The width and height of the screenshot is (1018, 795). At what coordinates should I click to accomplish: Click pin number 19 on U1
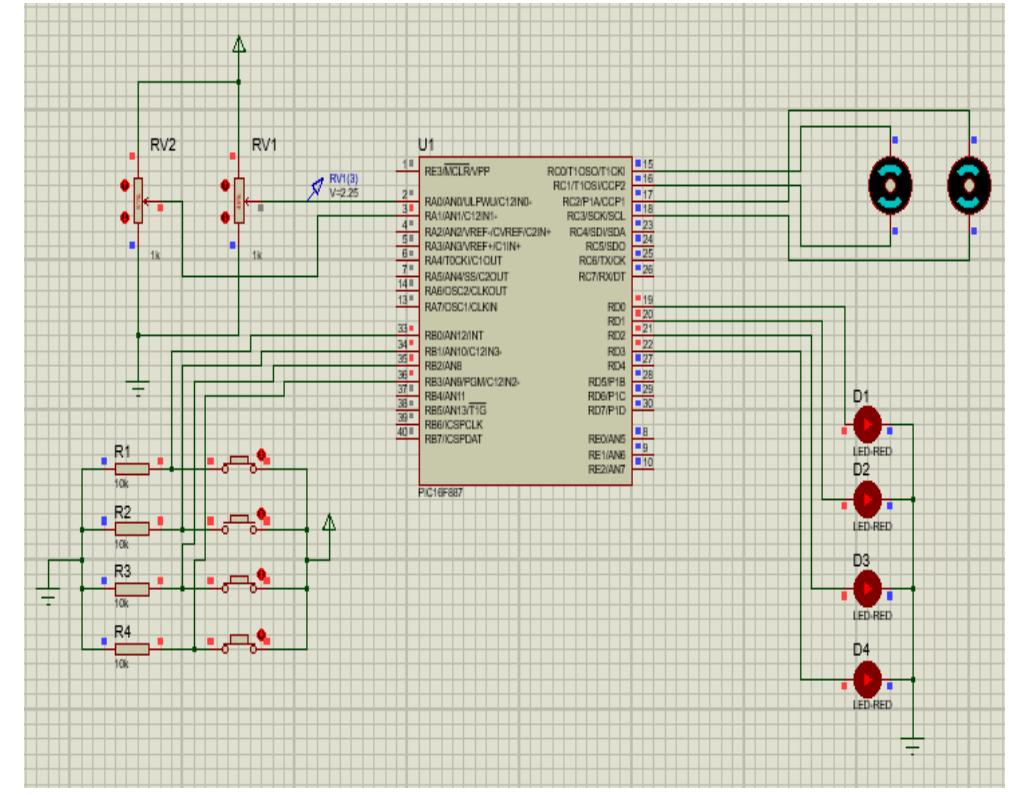(648, 299)
